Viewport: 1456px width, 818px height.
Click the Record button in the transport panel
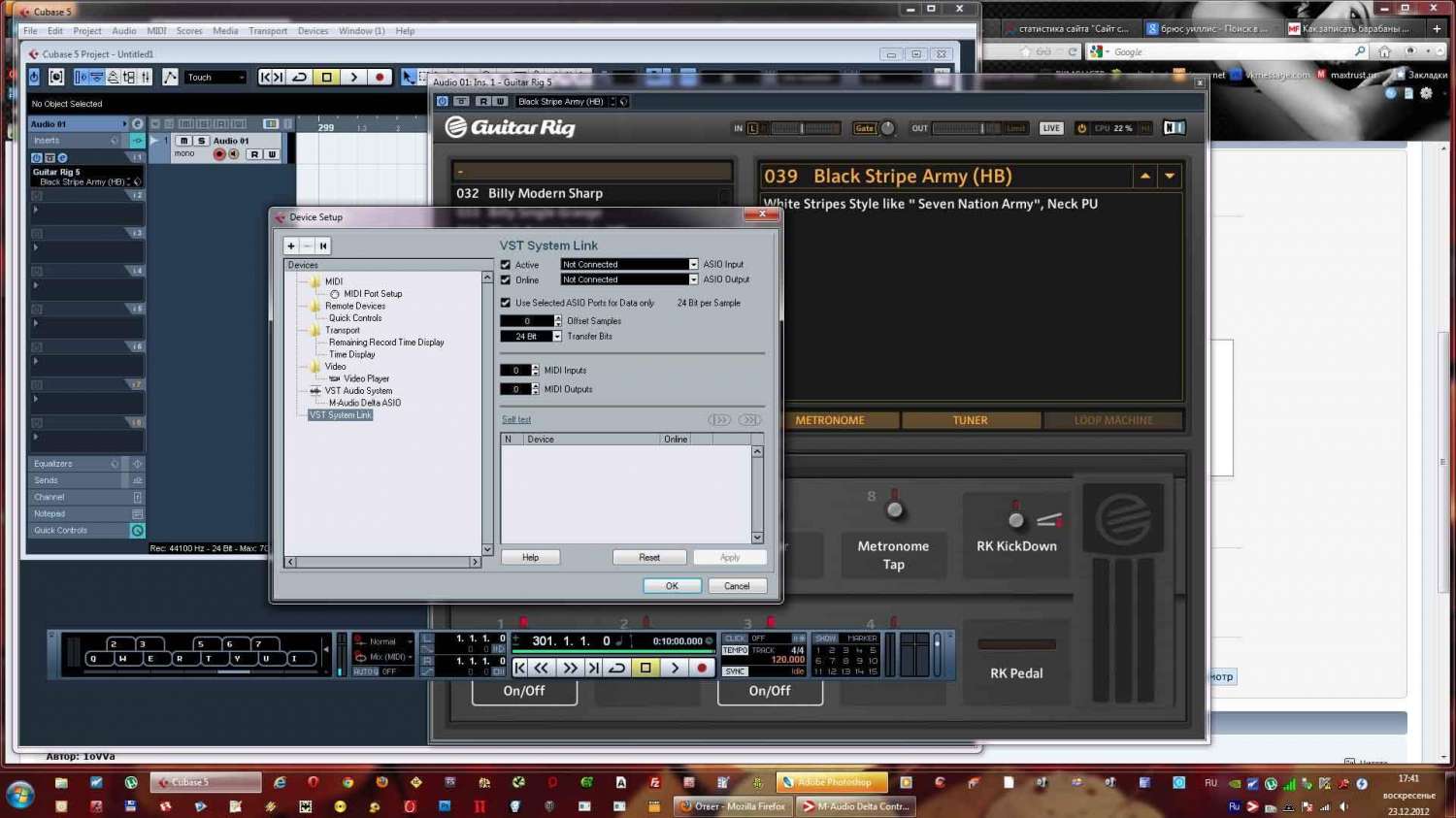tap(702, 668)
